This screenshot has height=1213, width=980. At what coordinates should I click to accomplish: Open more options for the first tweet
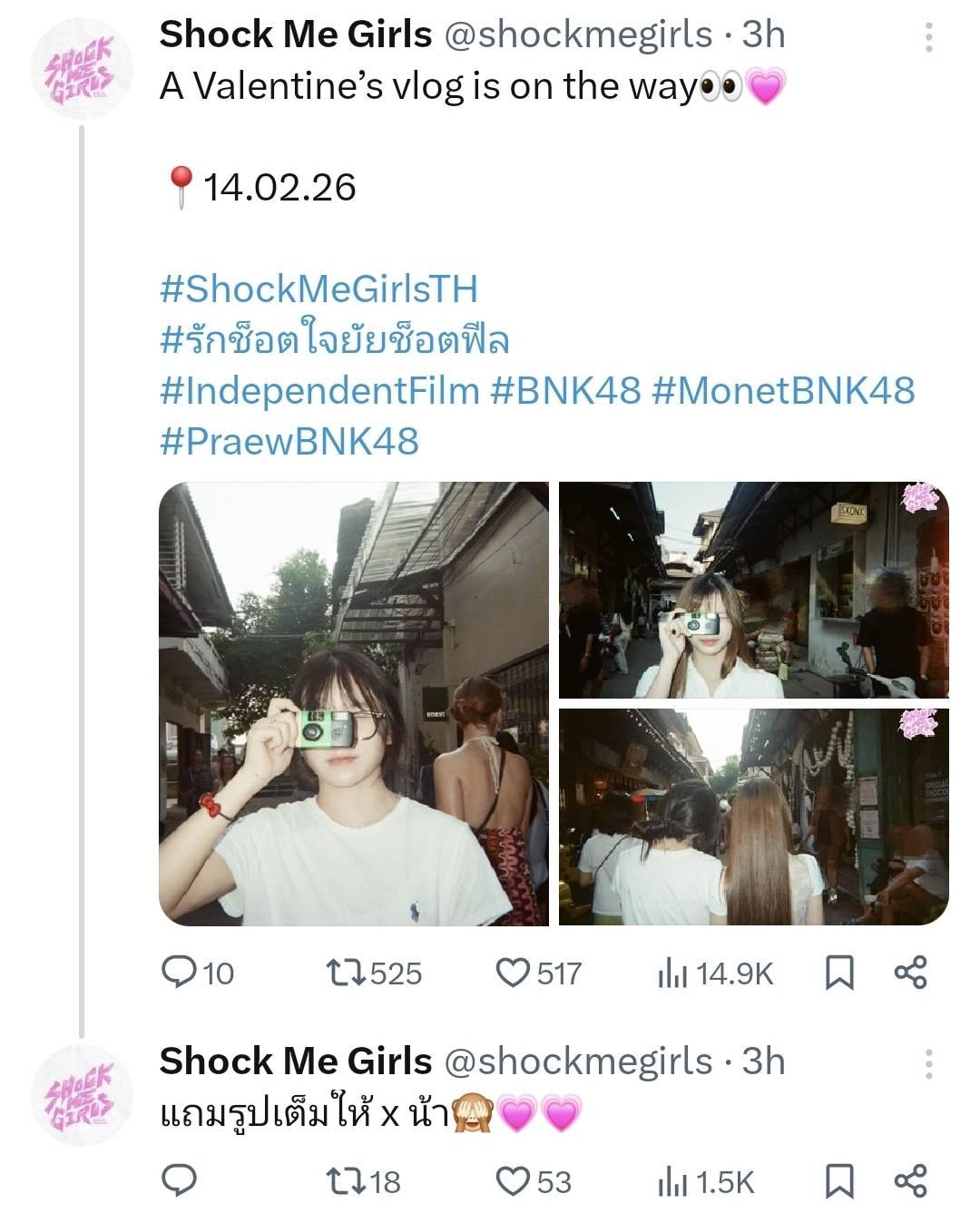(x=928, y=37)
